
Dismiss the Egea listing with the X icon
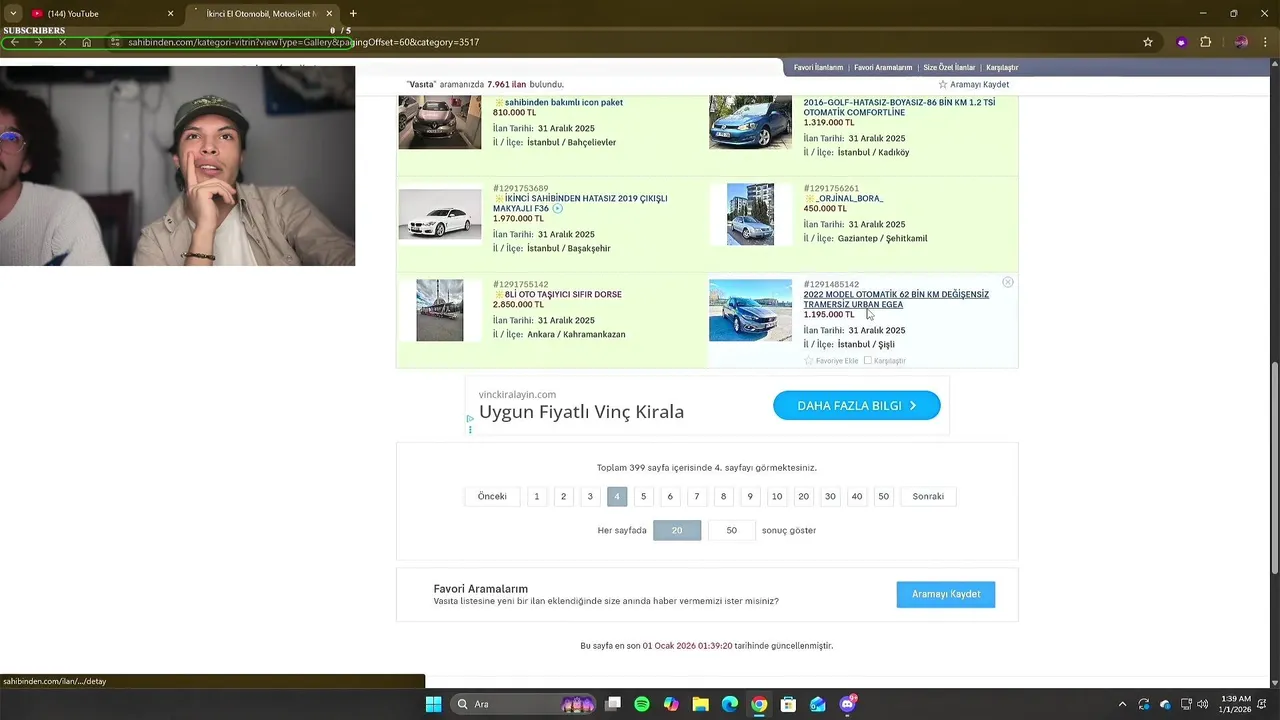tap(1008, 283)
